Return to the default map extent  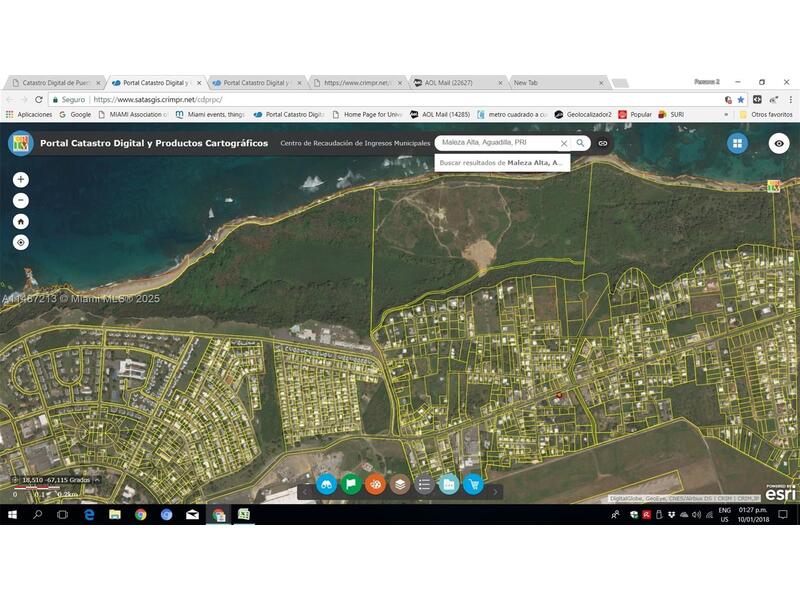(x=21, y=221)
